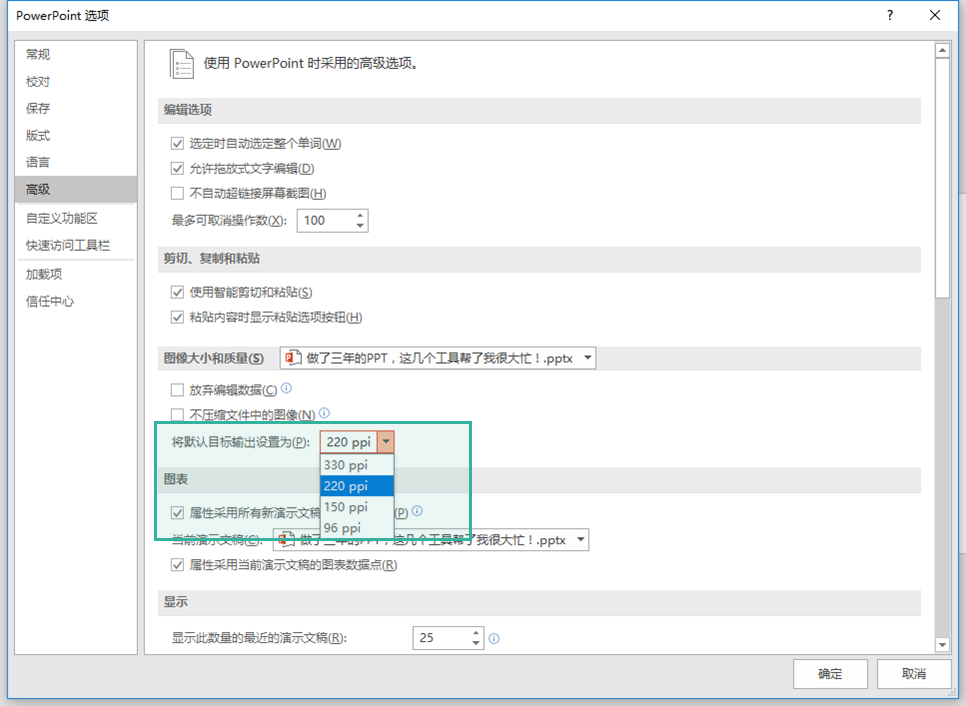966x706 pixels.
Task: Increase the undo count with up arrow
Action: pyautogui.click(x=360, y=215)
